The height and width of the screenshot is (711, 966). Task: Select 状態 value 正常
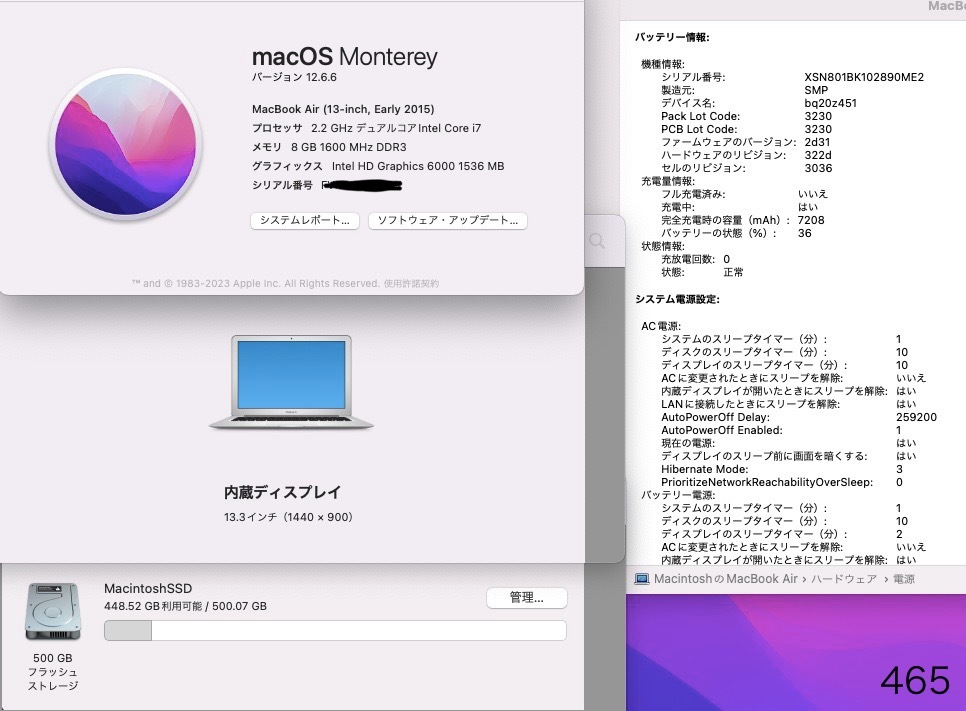click(733, 272)
